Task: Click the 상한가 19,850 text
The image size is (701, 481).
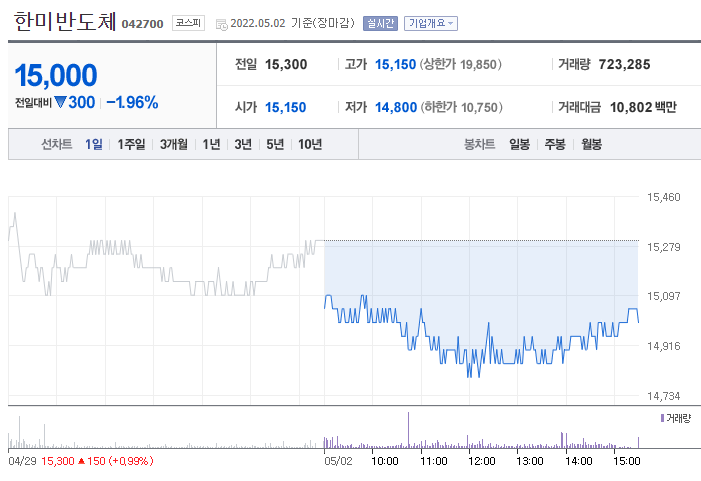Action: (x=460, y=64)
